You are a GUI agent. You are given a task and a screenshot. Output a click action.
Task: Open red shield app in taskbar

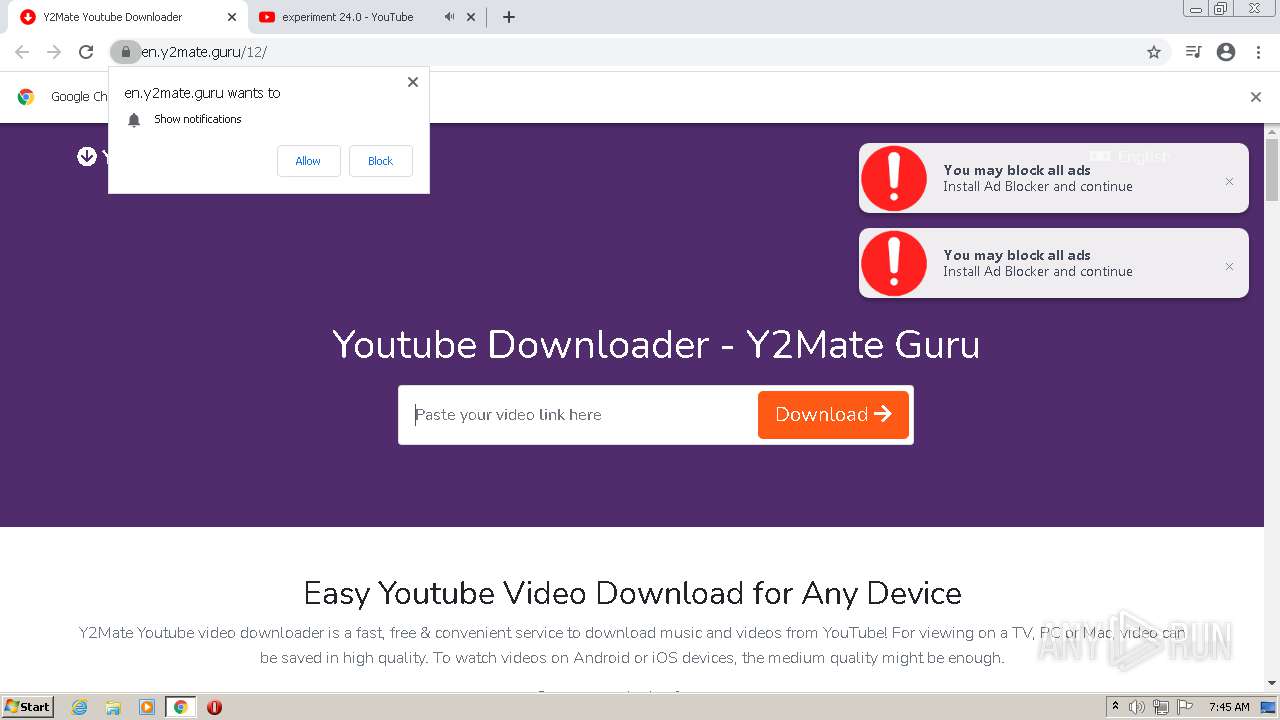coord(214,707)
